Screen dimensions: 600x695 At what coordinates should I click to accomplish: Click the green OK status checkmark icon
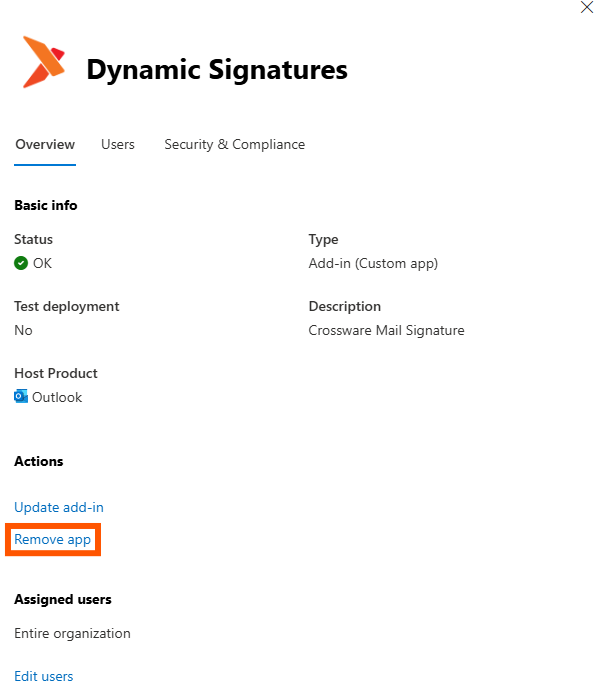pyautogui.click(x=21, y=264)
